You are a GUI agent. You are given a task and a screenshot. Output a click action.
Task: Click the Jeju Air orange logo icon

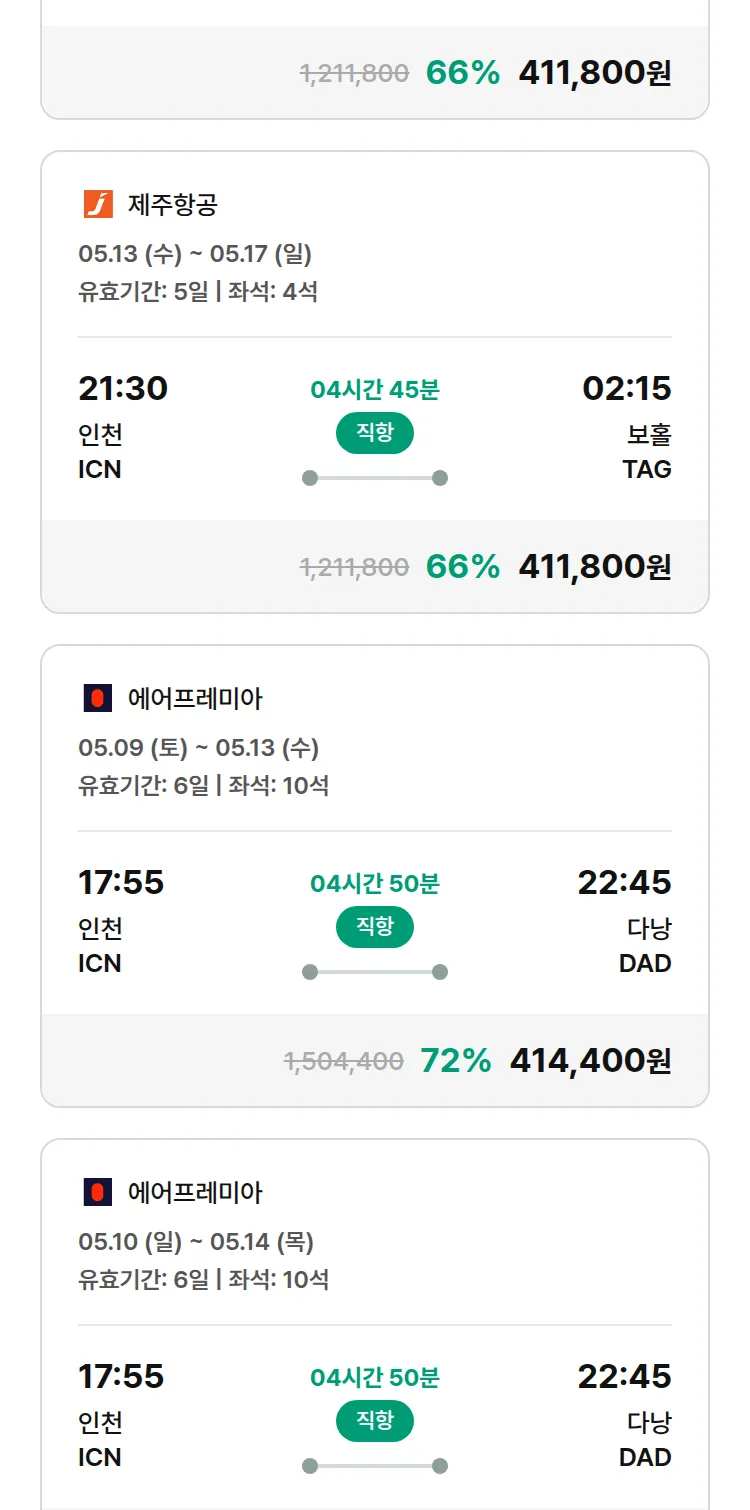(98, 204)
